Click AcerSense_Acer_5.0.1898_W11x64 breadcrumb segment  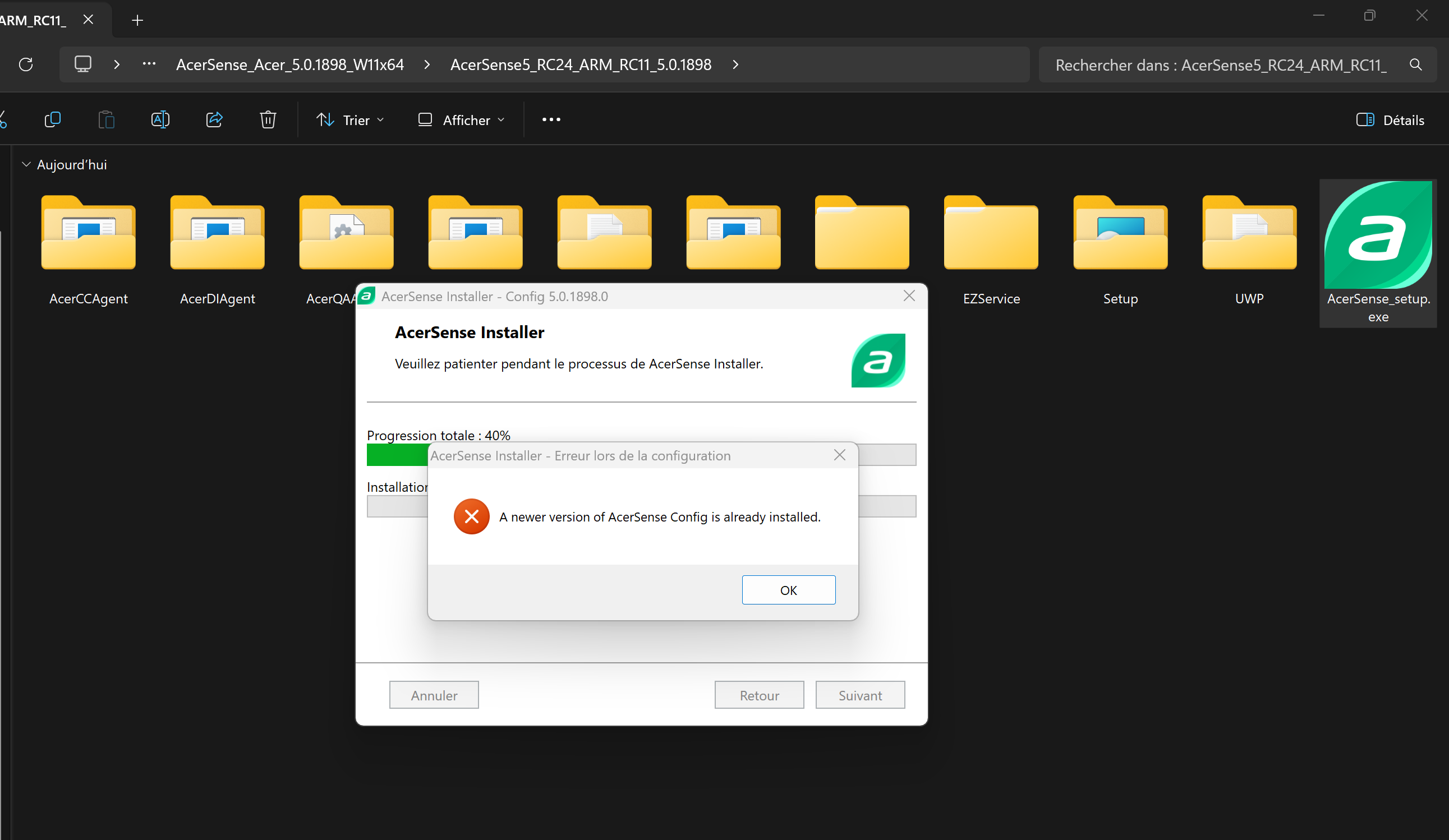pyautogui.click(x=290, y=64)
